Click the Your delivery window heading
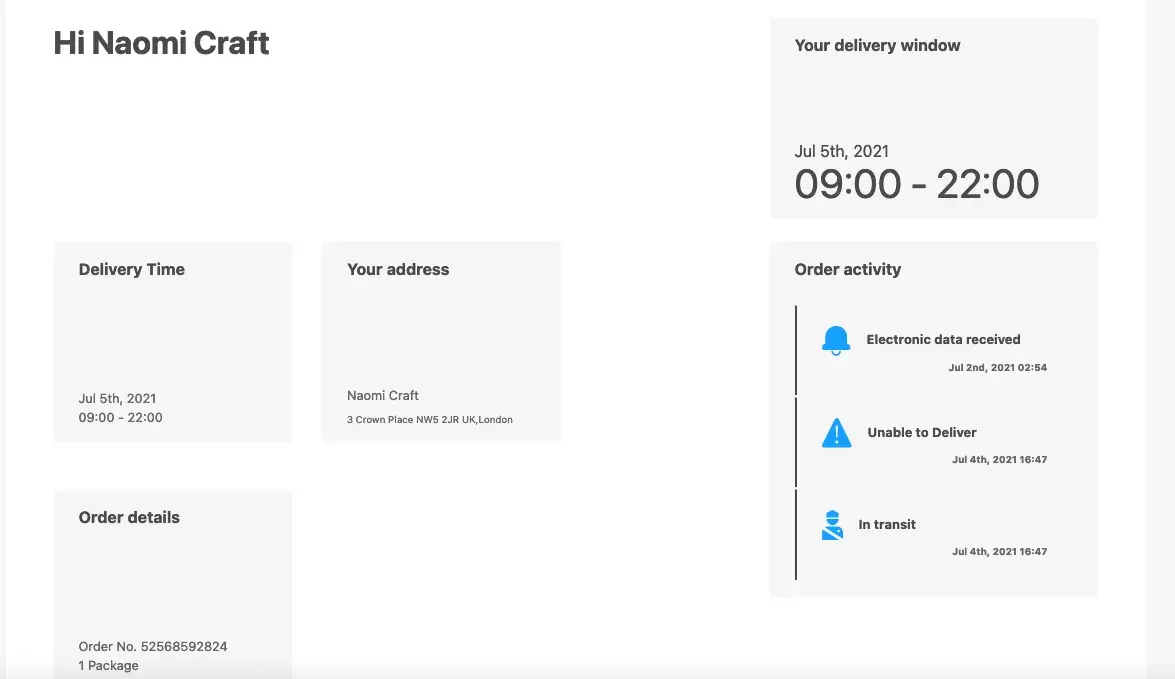The height and width of the screenshot is (679, 1175). tap(877, 45)
